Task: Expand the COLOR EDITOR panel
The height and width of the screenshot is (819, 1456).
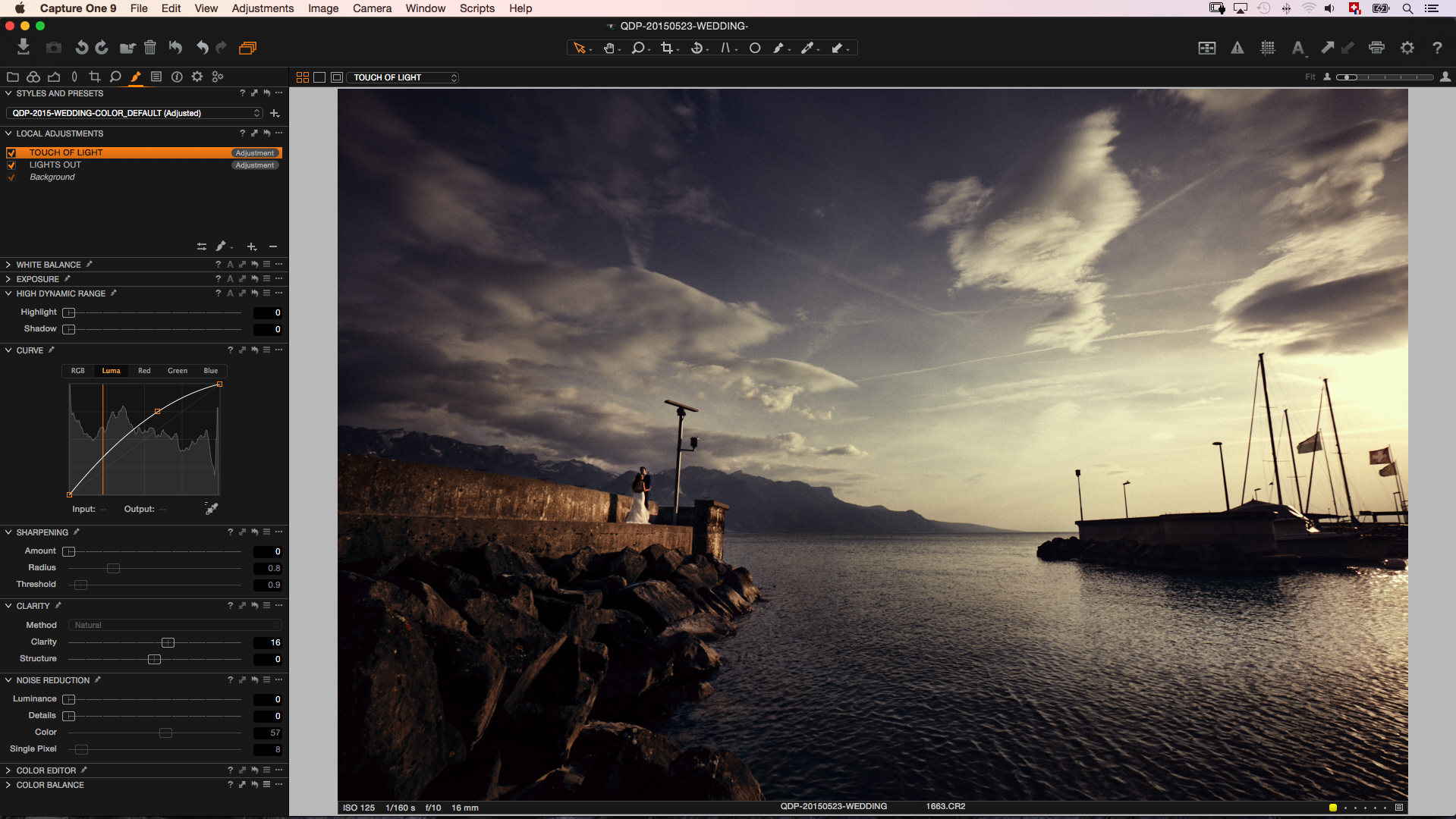Action: (8, 770)
